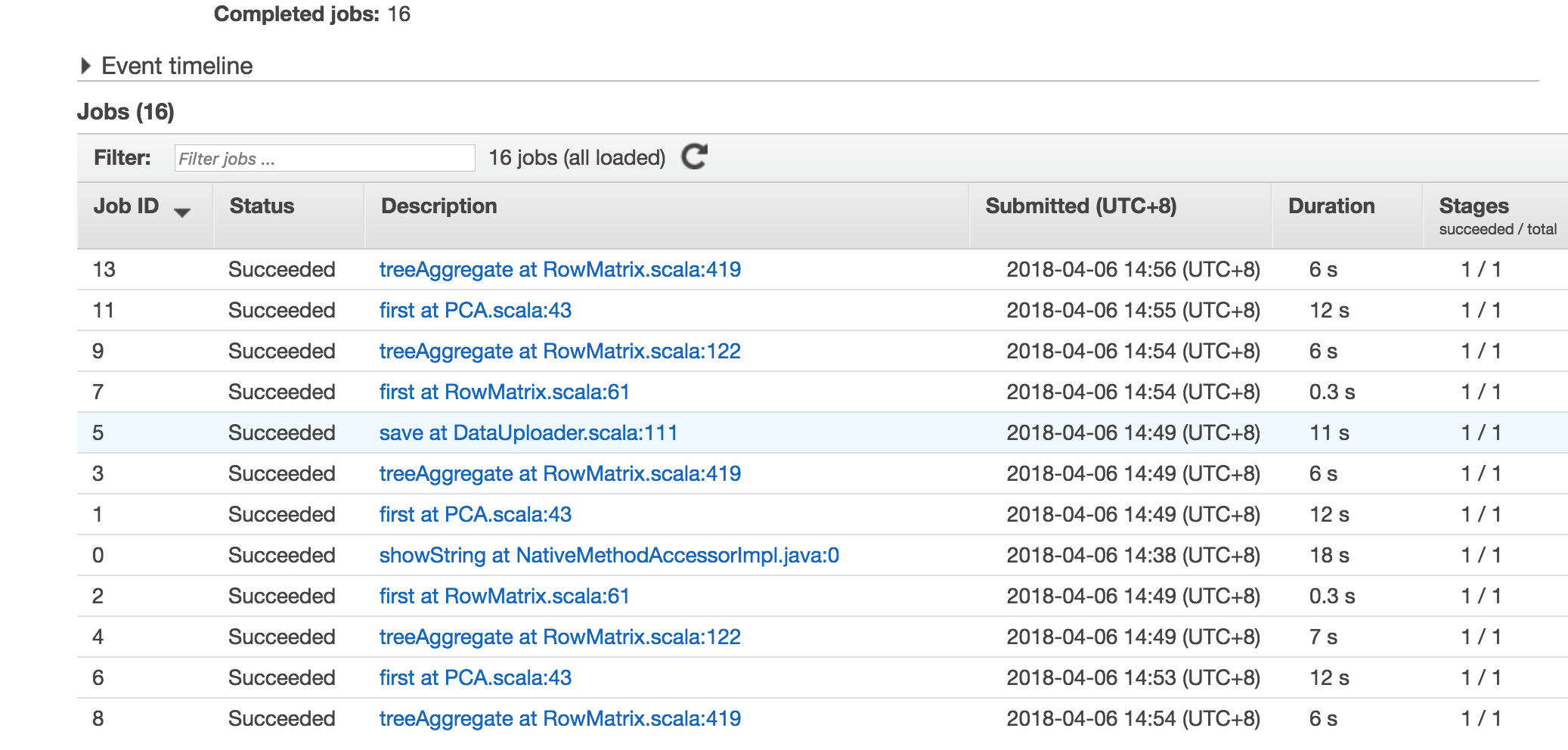Open showString at NativeMethodAccessorImpl.java:0 link
The image size is (1568, 750).
click(x=609, y=556)
